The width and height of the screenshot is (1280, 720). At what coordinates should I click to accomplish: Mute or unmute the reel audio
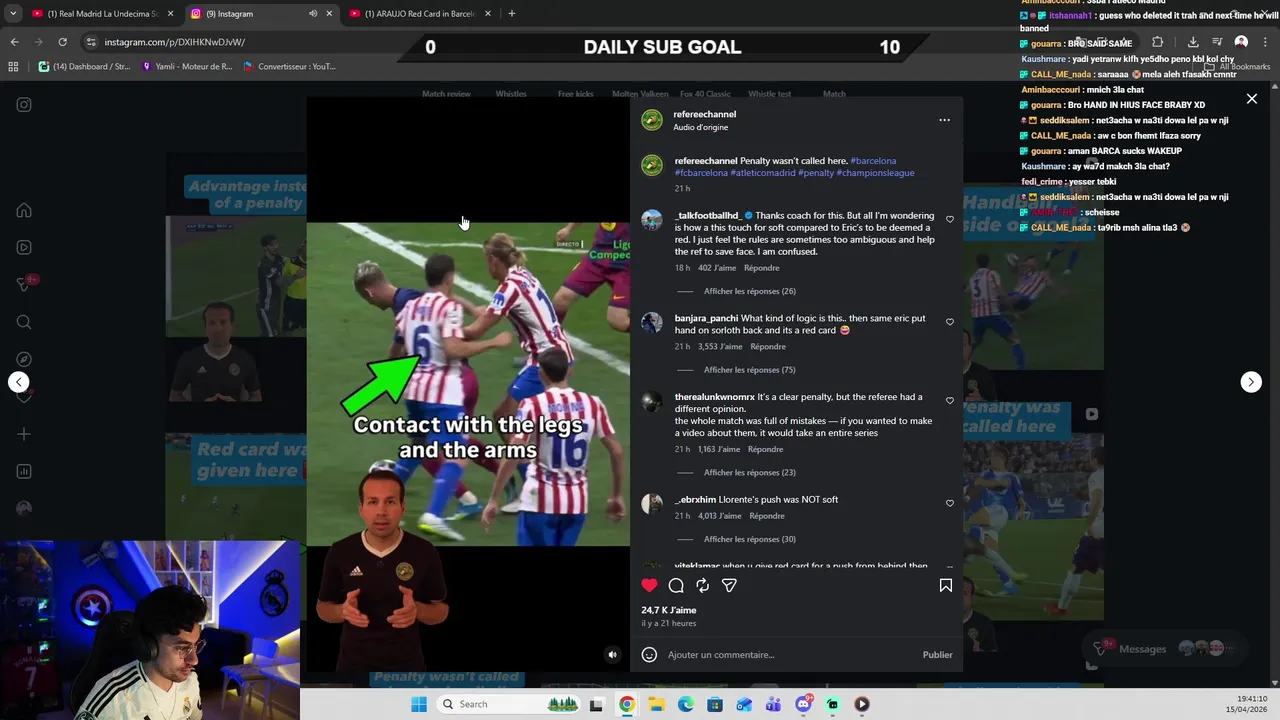[613, 655]
